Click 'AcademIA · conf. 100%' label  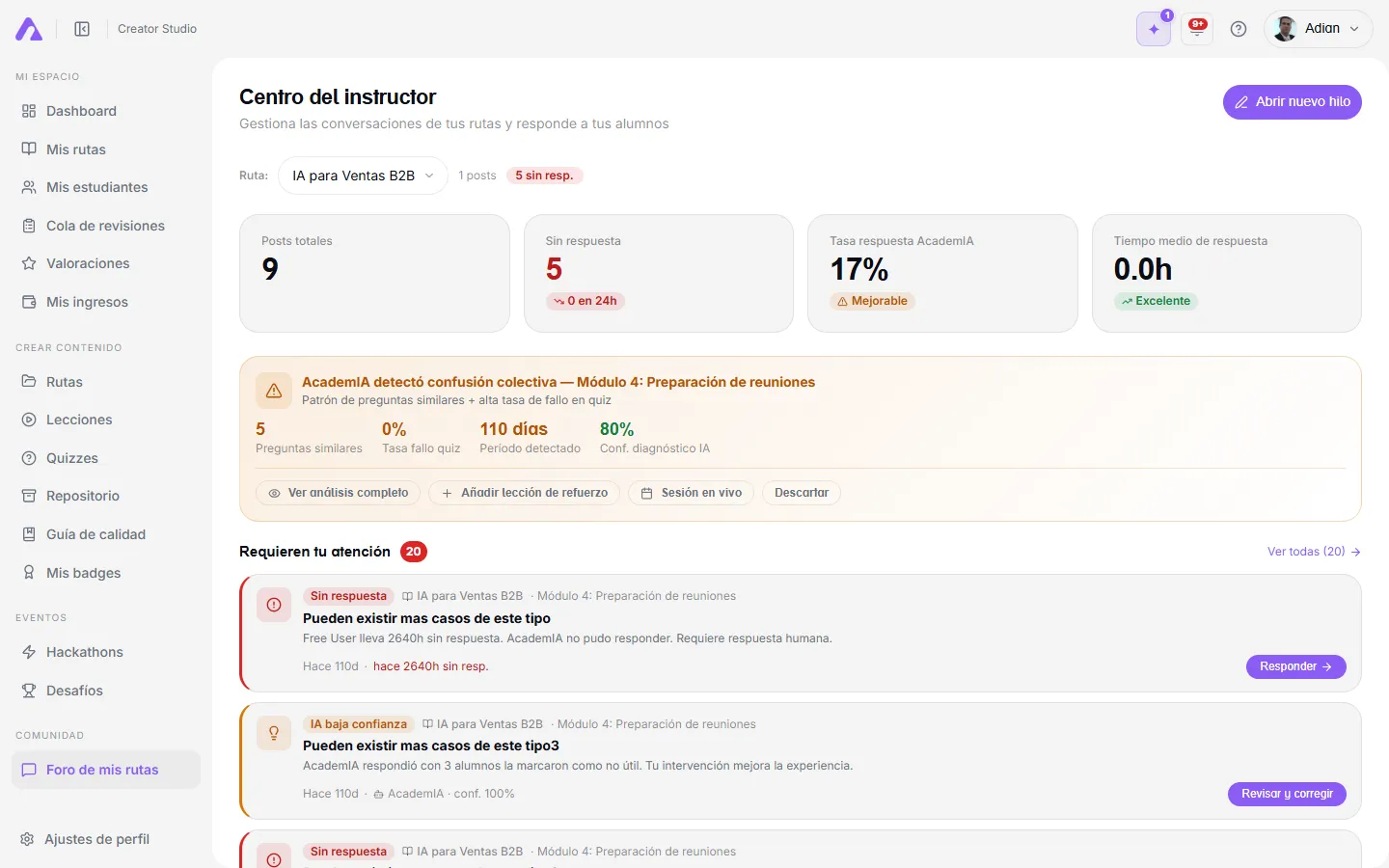[x=445, y=794]
